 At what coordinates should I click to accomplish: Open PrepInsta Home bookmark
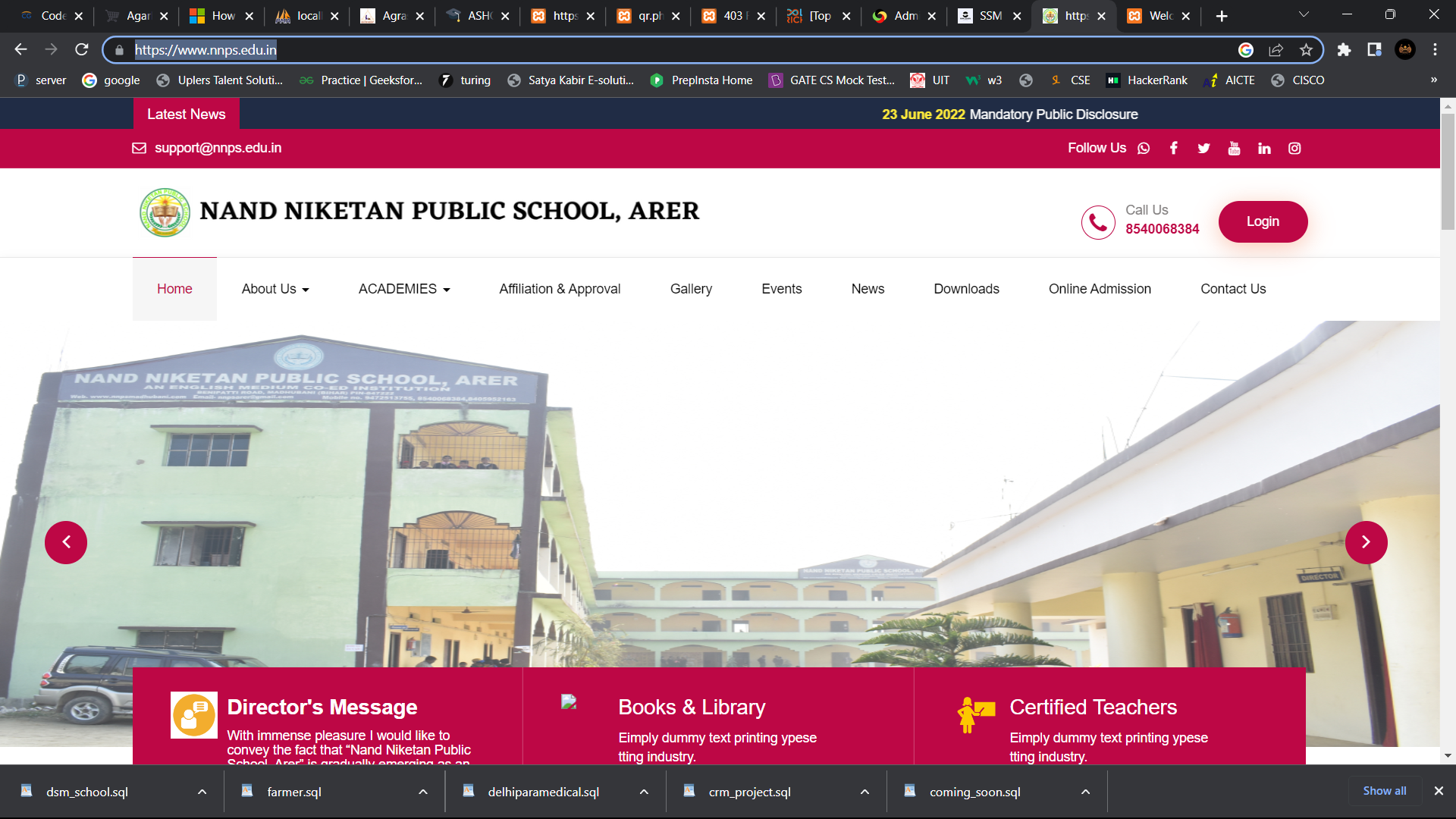(x=701, y=80)
